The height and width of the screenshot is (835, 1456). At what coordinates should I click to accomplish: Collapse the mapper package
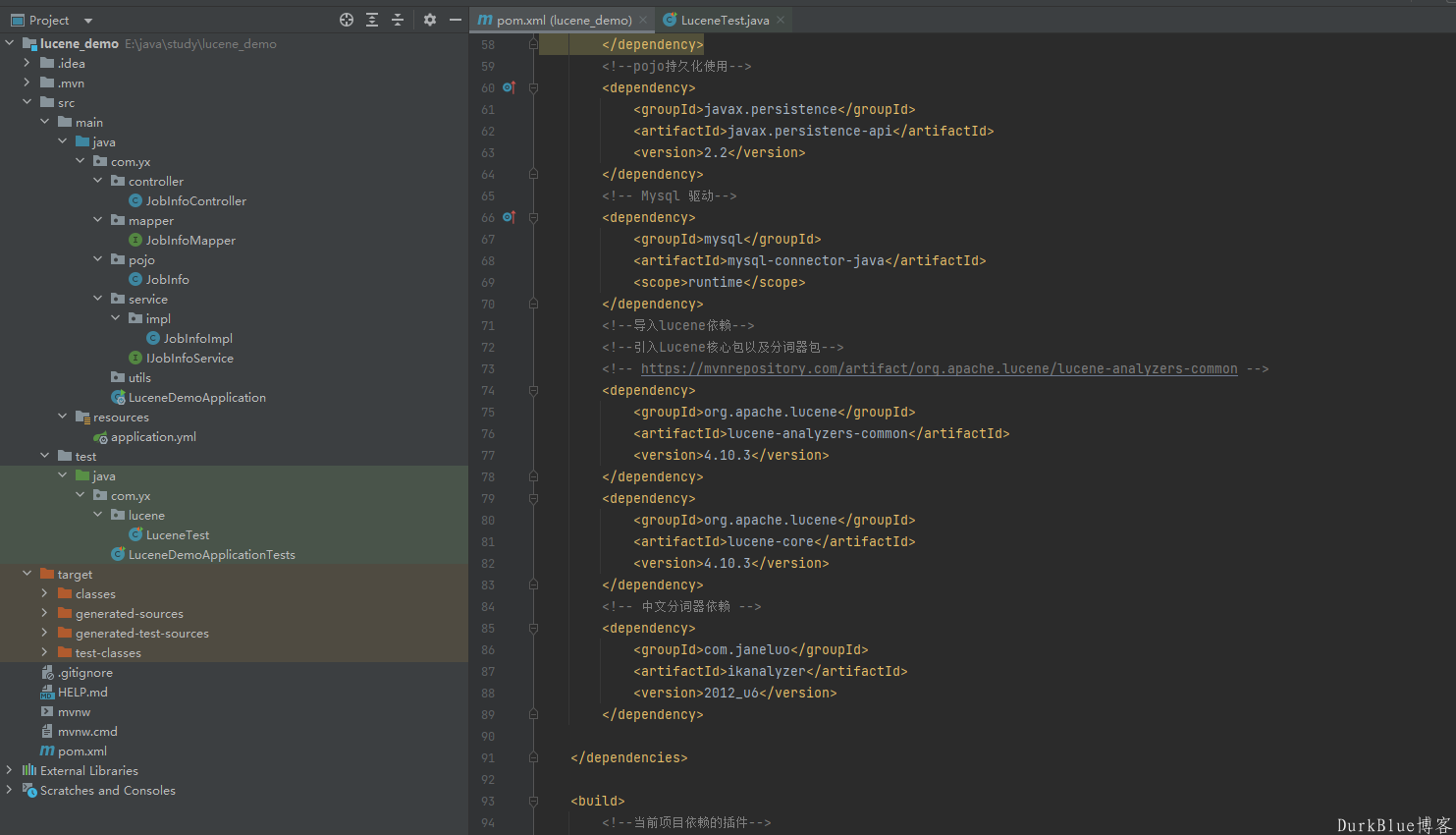[x=98, y=220]
